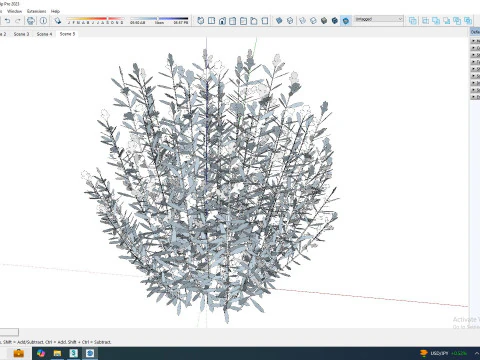The width and height of the screenshot is (480, 360).
Task: Click the Scene 3 tab
Action: 21,34
